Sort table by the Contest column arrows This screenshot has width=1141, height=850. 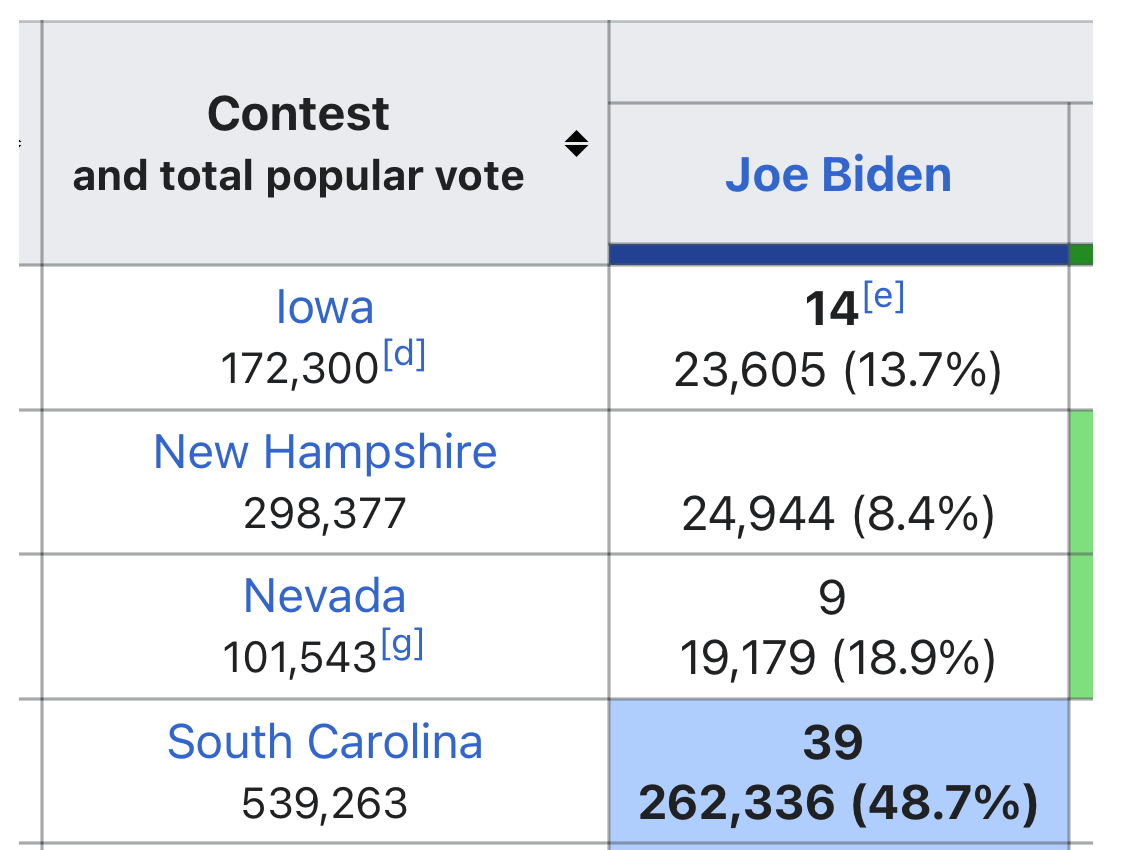[575, 144]
